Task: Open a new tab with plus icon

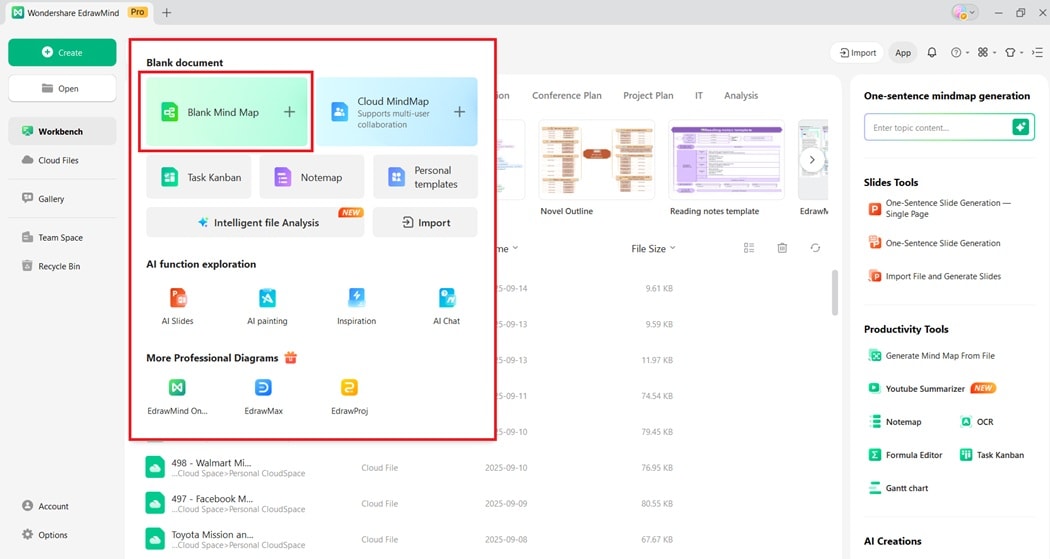Action: tap(167, 12)
